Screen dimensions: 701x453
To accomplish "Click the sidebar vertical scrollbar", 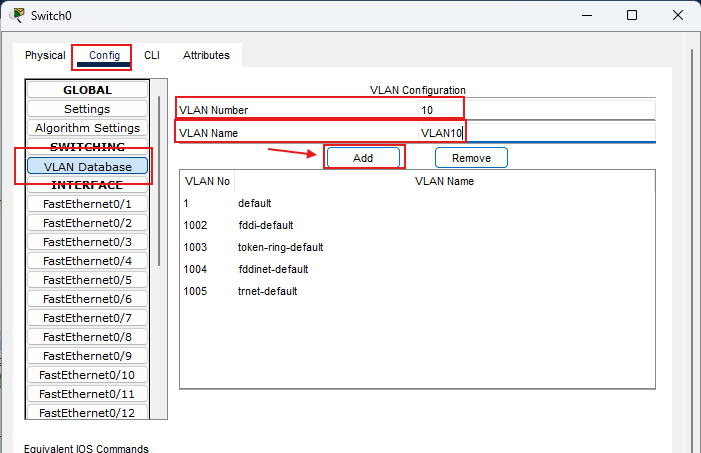I will click(x=159, y=181).
